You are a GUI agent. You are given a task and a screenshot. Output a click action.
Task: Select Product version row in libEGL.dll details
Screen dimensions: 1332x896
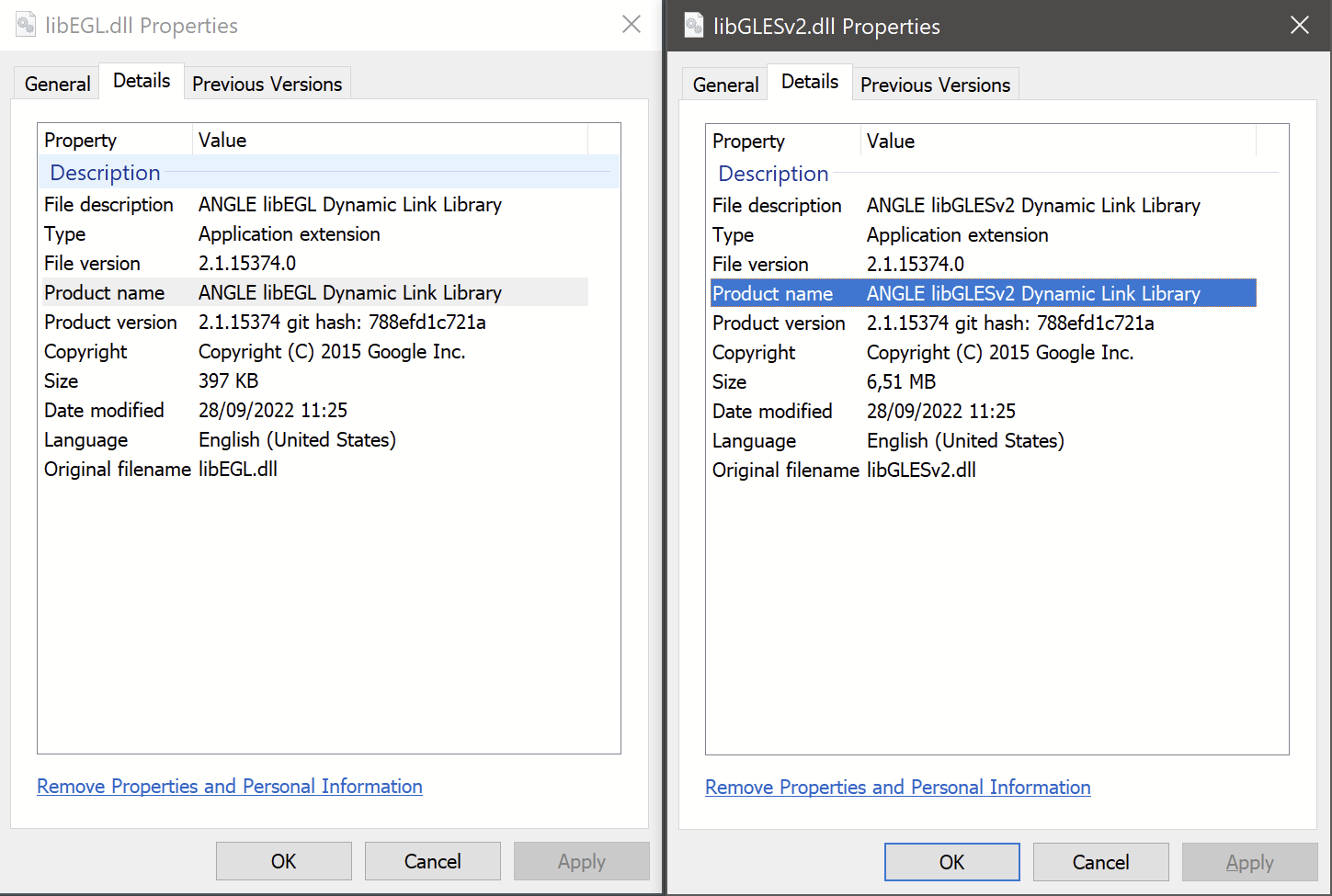click(314, 322)
